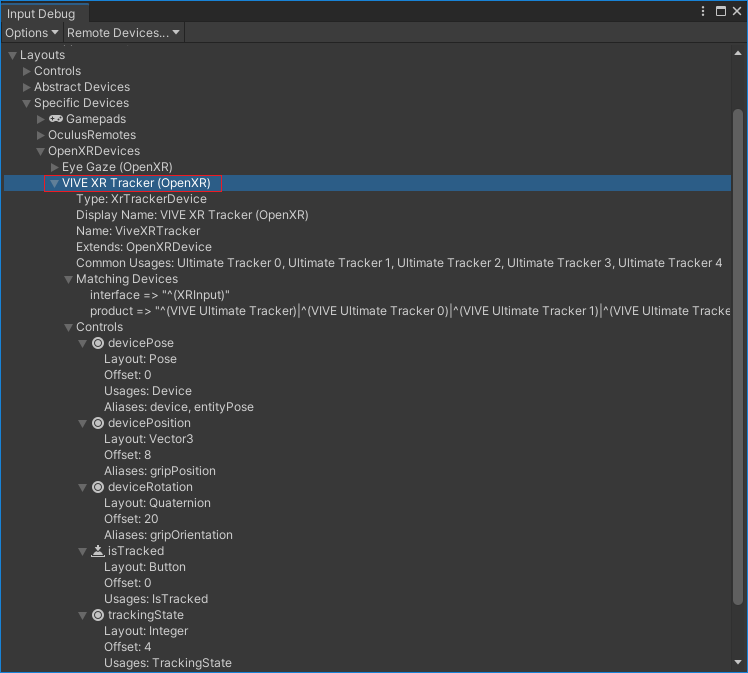
Task: Click the devicePosition control icon
Action: click(98, 423)
